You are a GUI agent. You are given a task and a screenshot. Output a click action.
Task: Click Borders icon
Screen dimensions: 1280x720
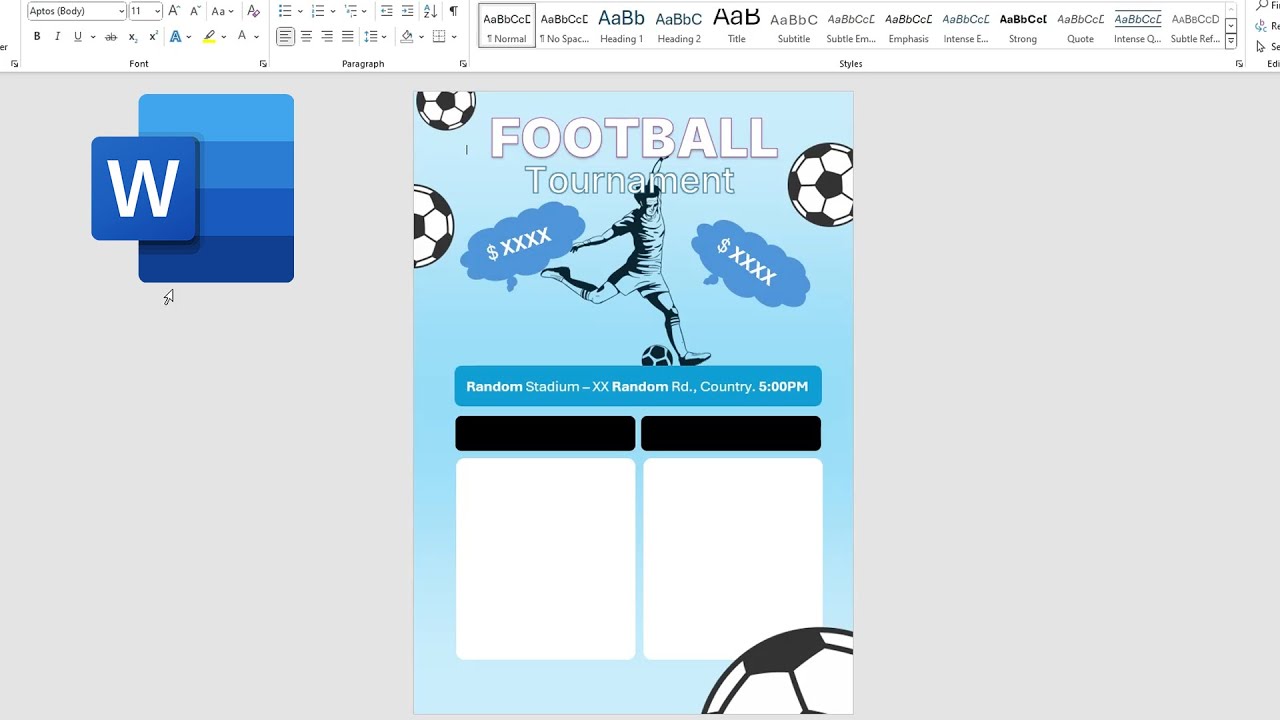tap(439, 37)
